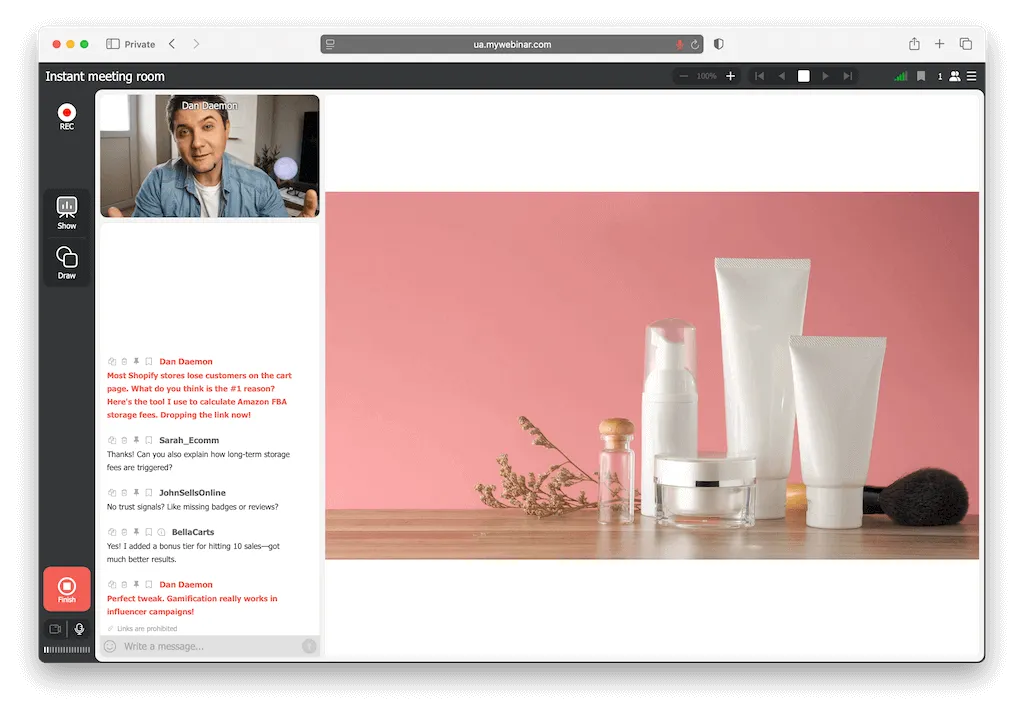Click the cosmetics slide image

[x=652, y=375]
